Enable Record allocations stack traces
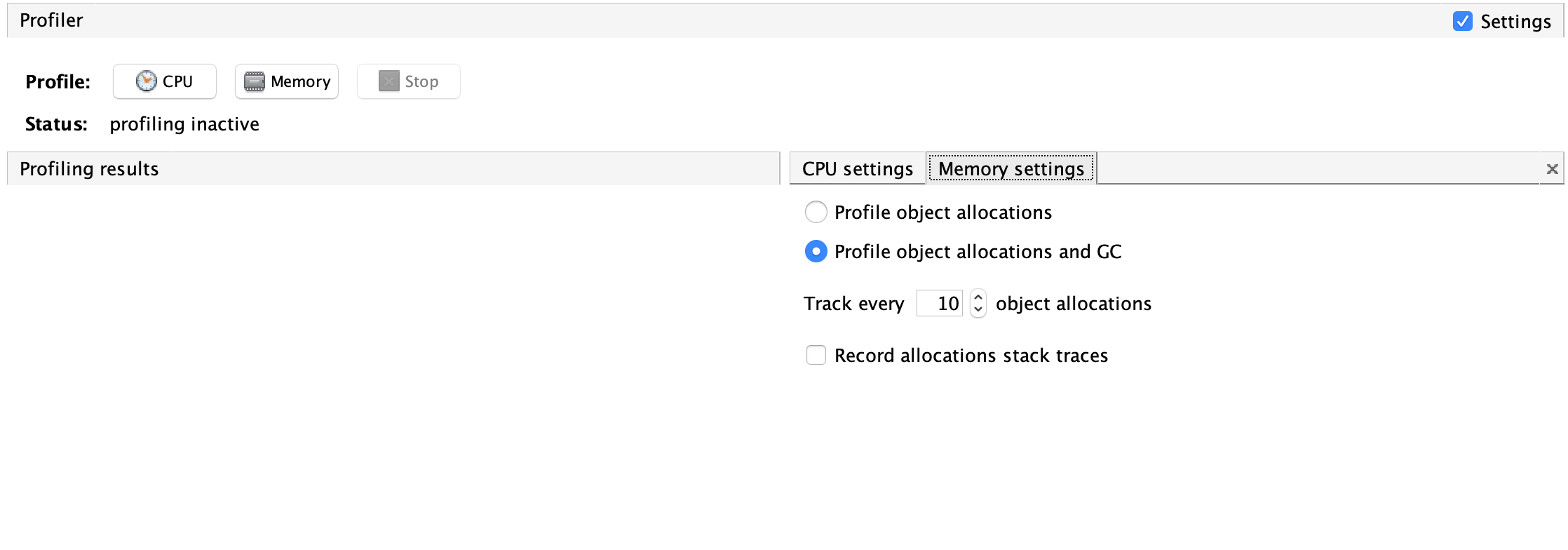Viewport: 1568px width, 550px height. click(816, 355)
